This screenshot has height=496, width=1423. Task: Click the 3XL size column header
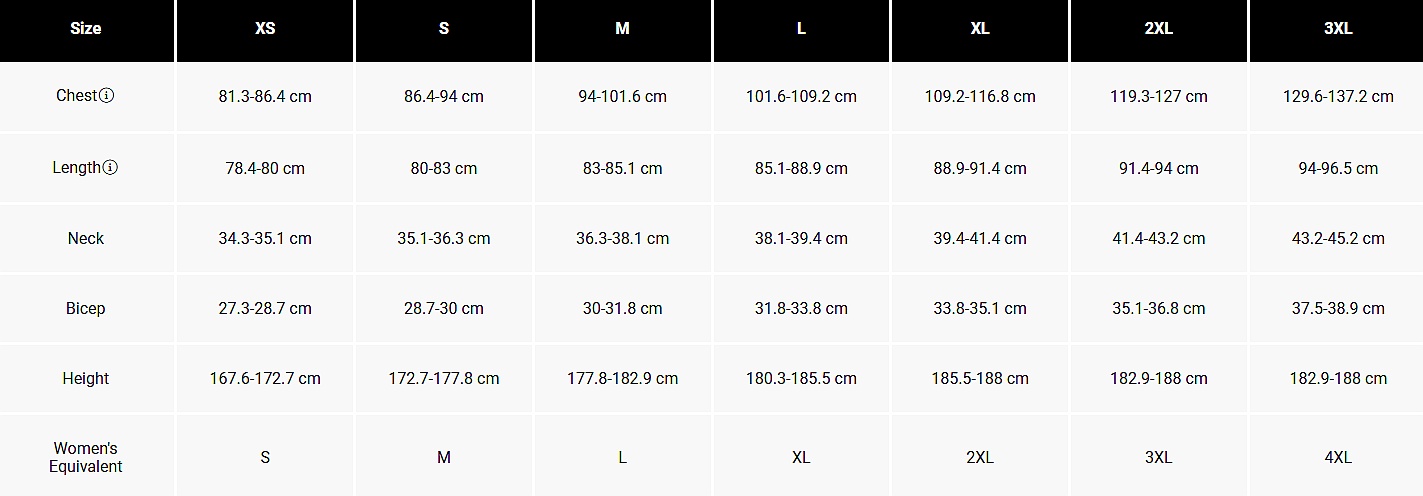(x=1337, y=30)
